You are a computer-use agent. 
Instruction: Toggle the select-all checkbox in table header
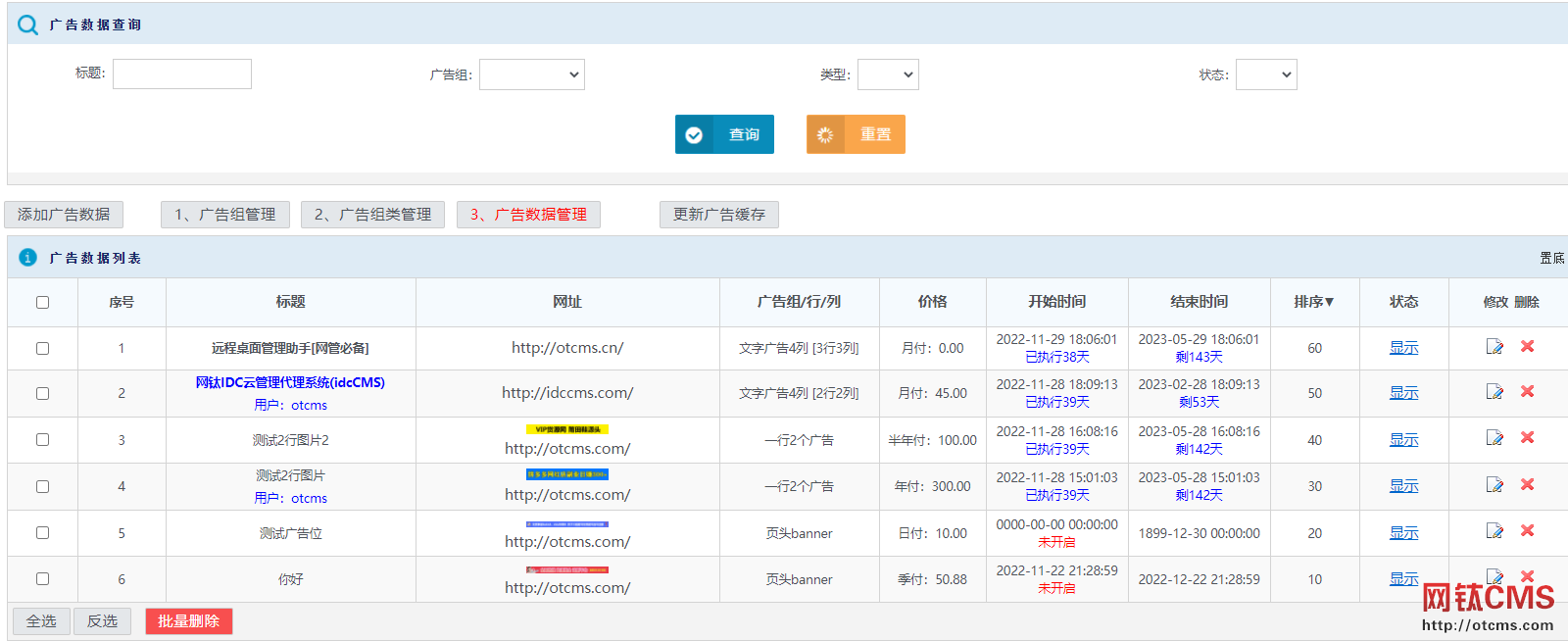point(42,302)
